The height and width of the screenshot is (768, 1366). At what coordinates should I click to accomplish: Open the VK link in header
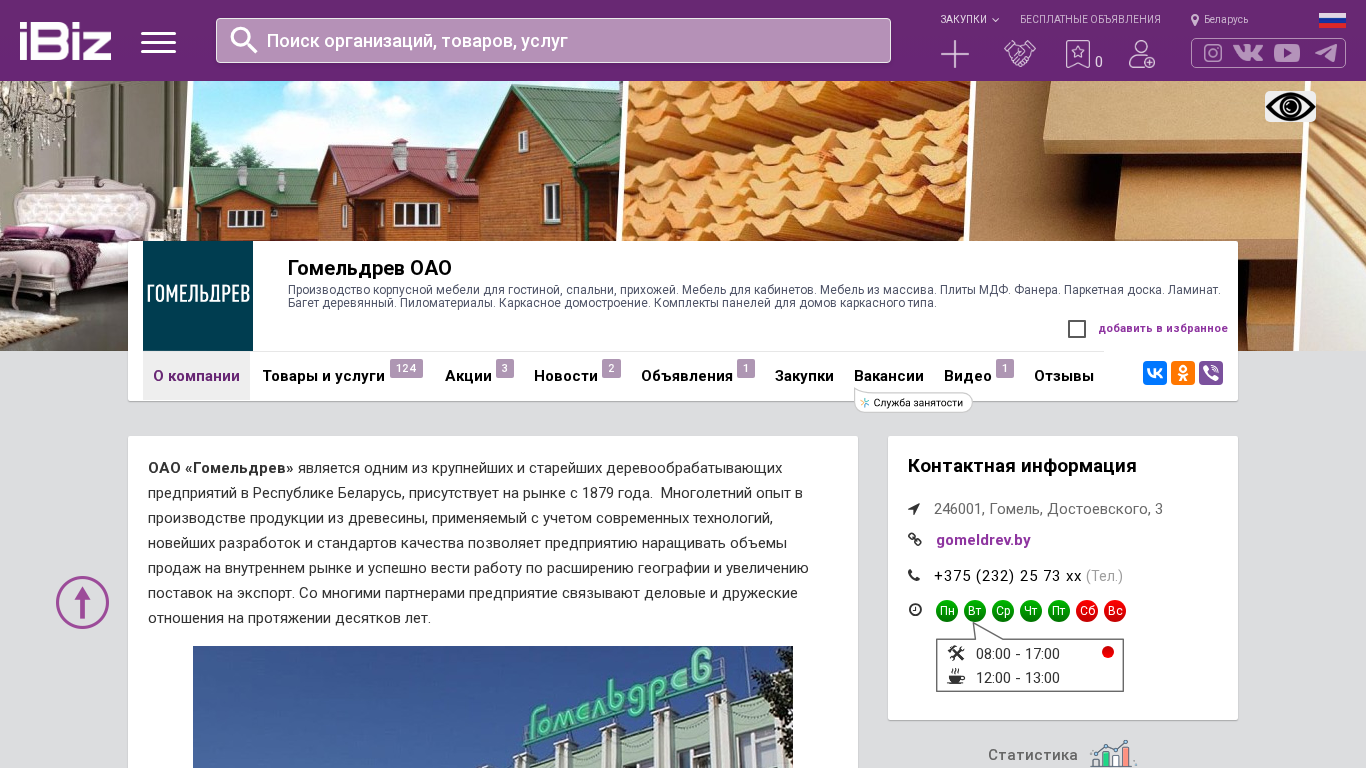(1248, 53)
